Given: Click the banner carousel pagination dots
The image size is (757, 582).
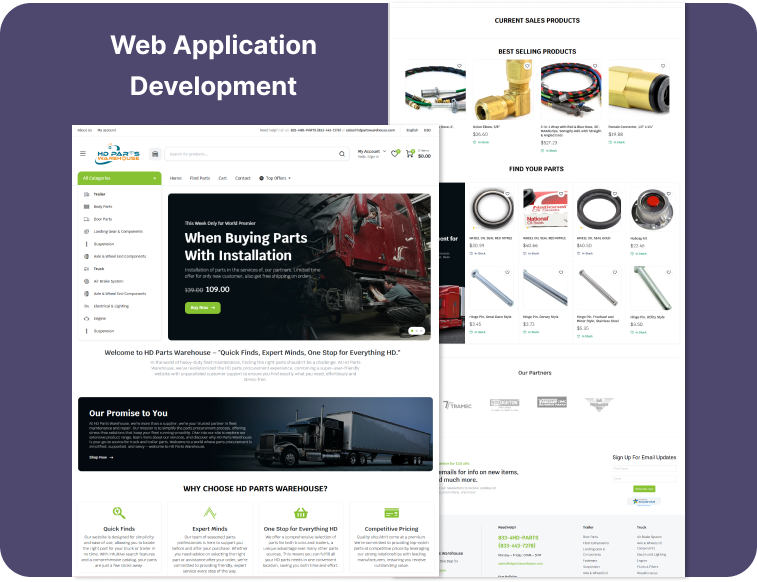Looking at the screenshot, I should [417, 330].
